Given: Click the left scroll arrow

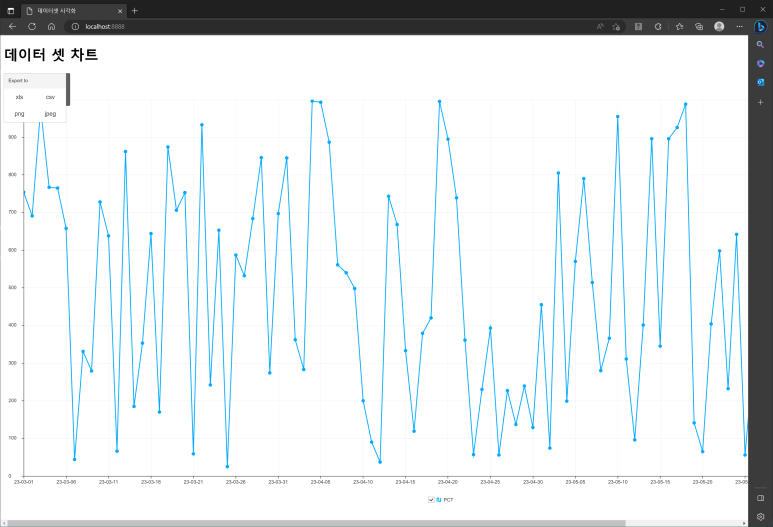Looking at the screenshot, I should pyautogui.click(x=3, y=523).
